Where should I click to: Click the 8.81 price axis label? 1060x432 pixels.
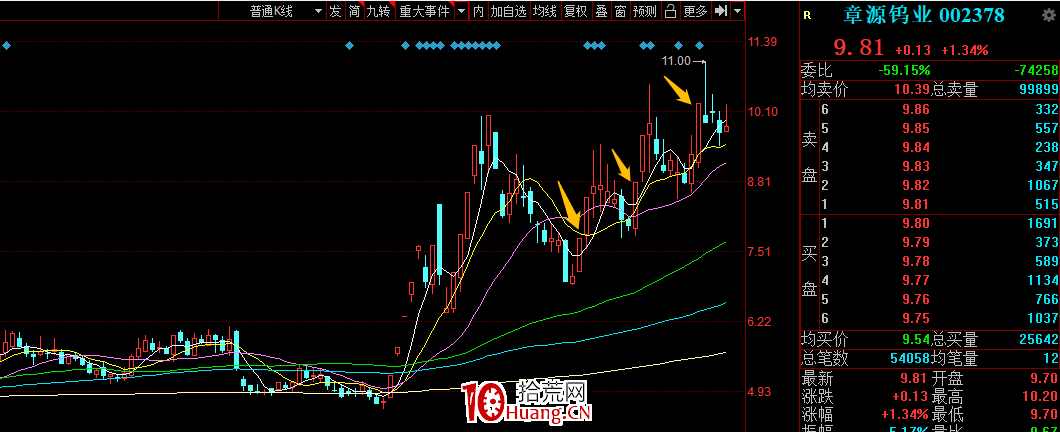(x=758, y=182)
